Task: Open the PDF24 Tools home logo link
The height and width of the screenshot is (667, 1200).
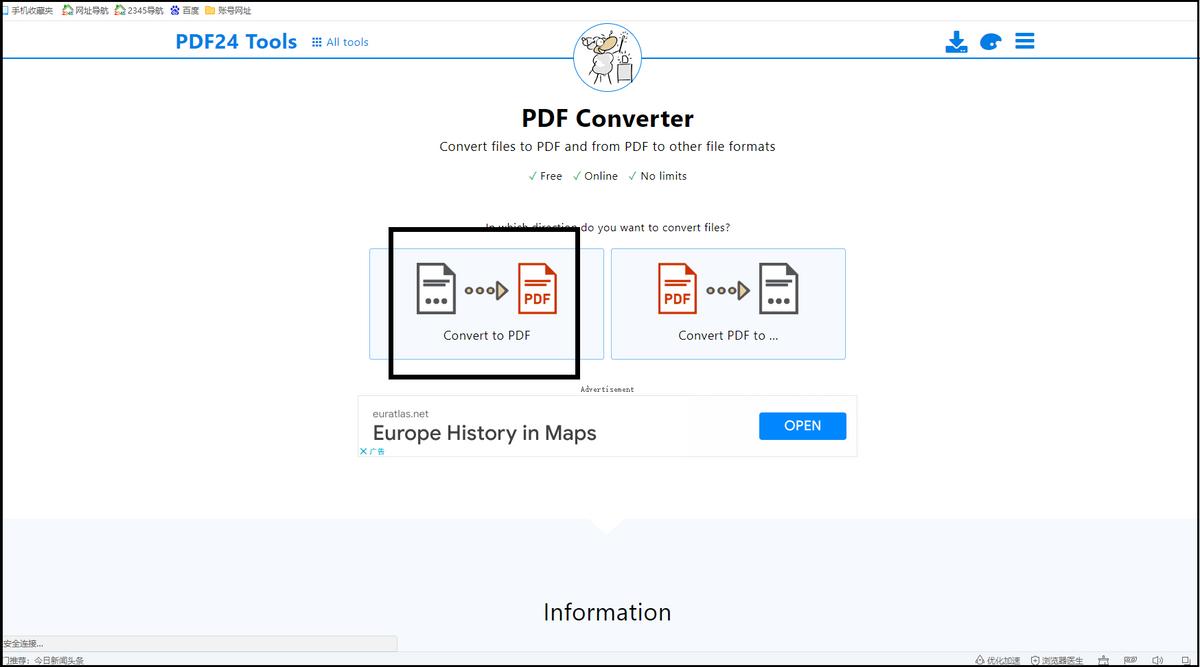Action: coord(236,42)
